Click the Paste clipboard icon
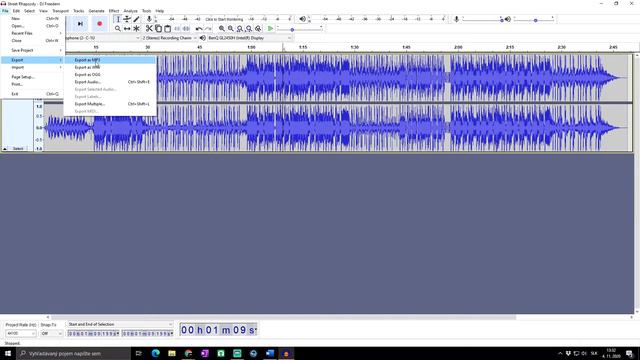The image size is (640, 360). pyautogui.click(x=167, y=29)
